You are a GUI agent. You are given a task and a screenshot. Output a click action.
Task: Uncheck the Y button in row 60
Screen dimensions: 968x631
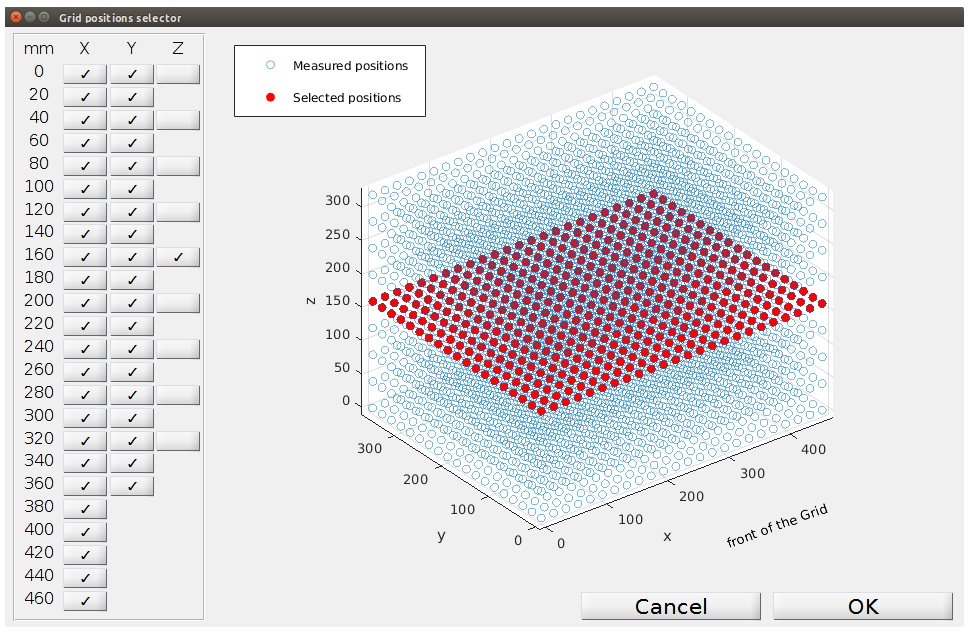pos(132,143)
